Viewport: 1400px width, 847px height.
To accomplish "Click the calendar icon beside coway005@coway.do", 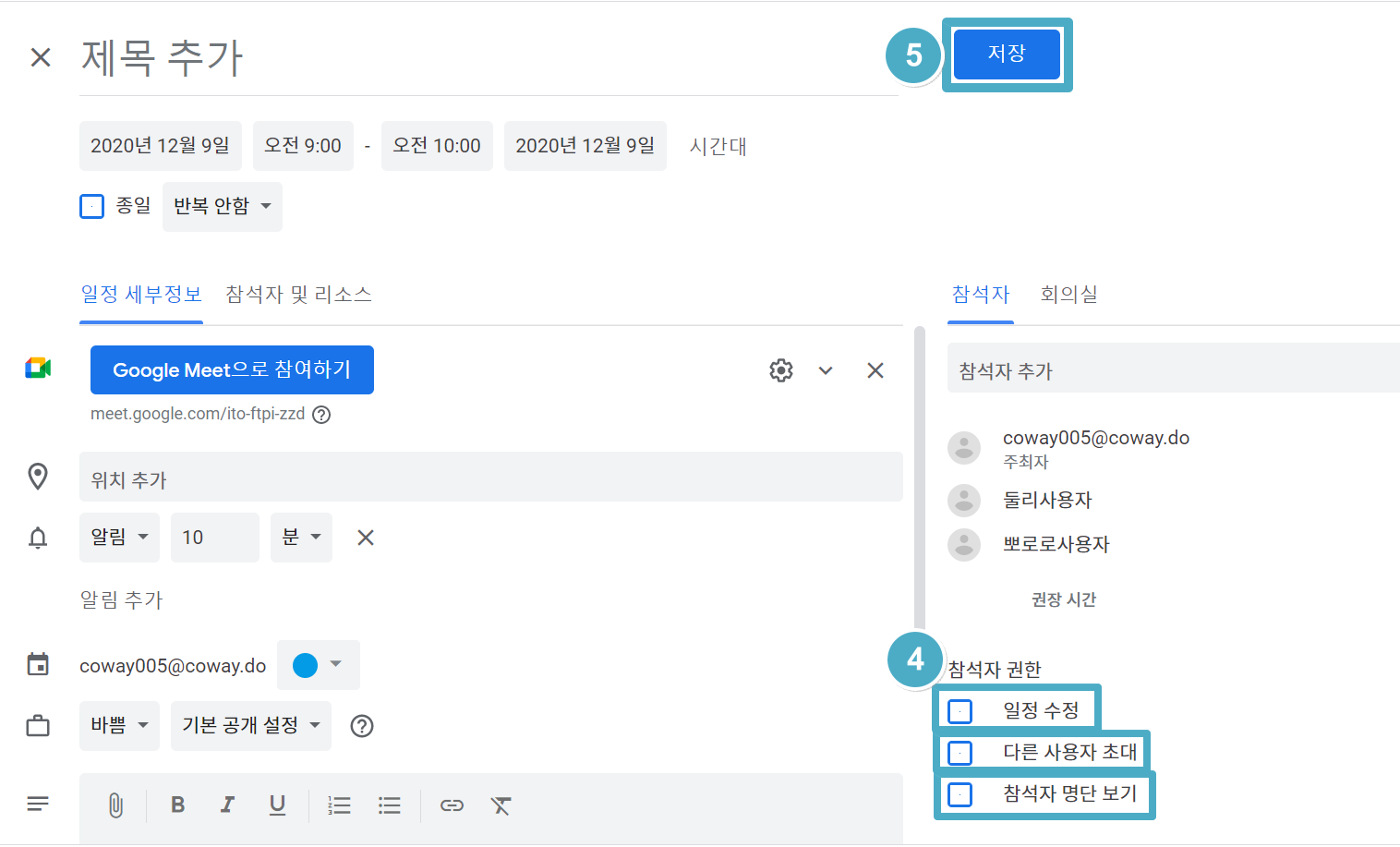I will (38, 664).
